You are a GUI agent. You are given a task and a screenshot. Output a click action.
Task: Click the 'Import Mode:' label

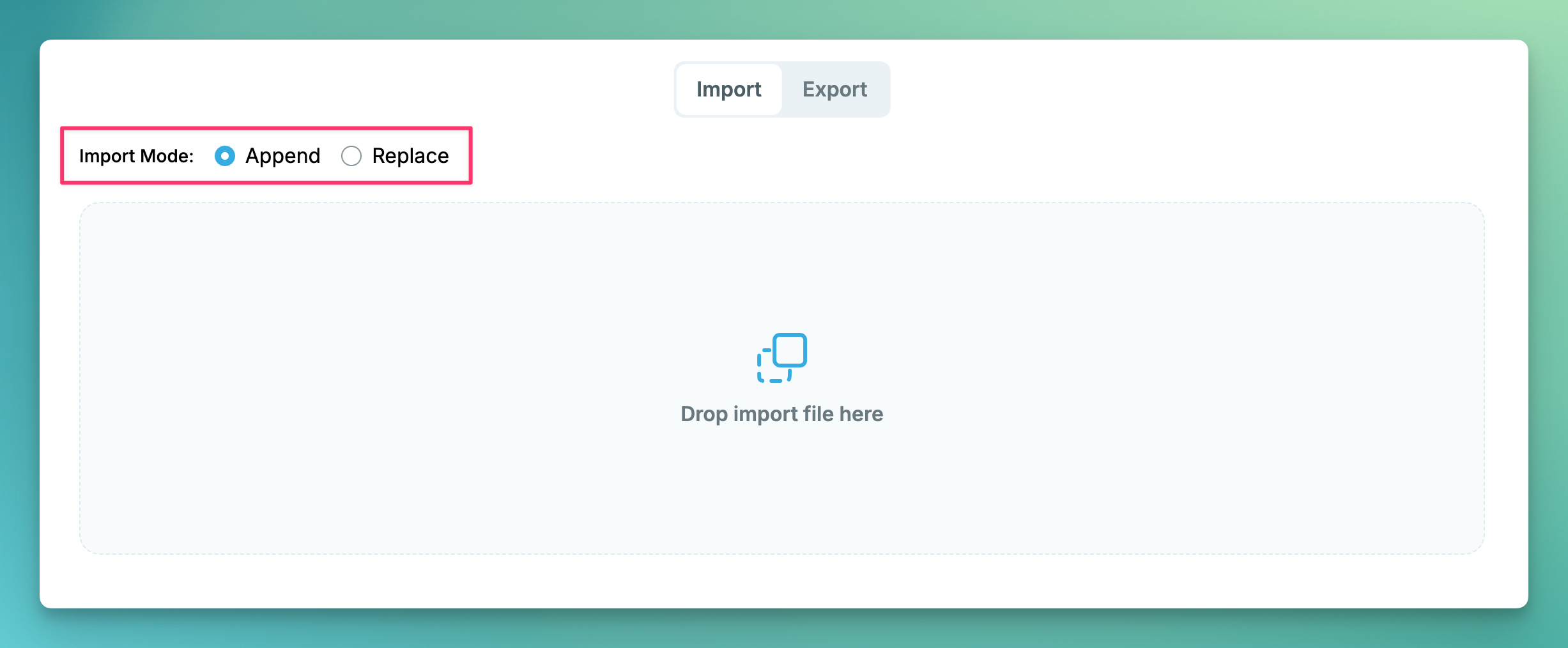coord(137,156)
